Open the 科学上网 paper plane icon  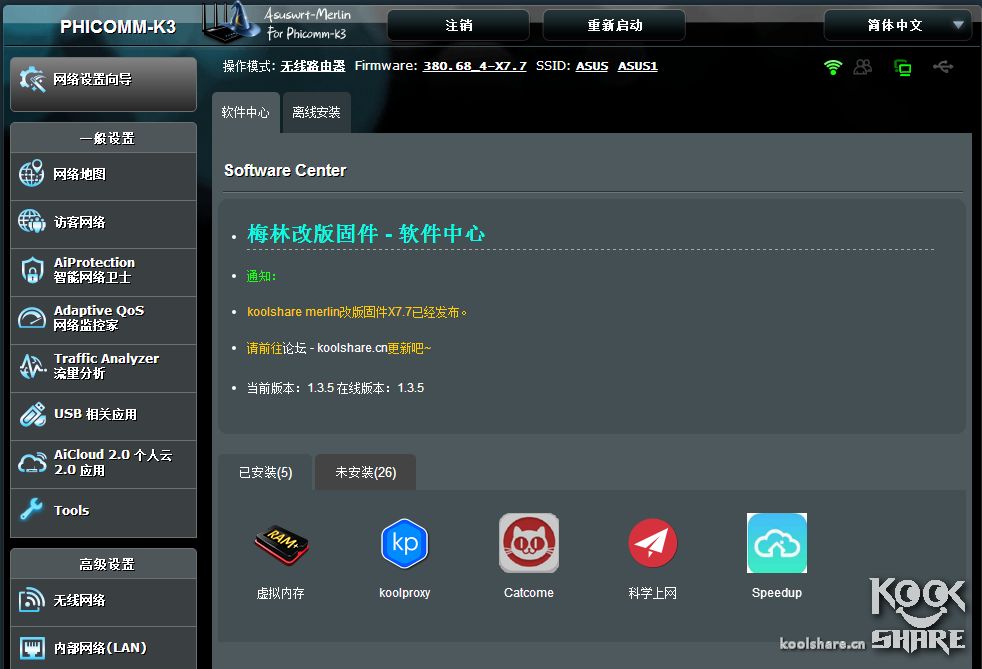(x=653, y=543)
